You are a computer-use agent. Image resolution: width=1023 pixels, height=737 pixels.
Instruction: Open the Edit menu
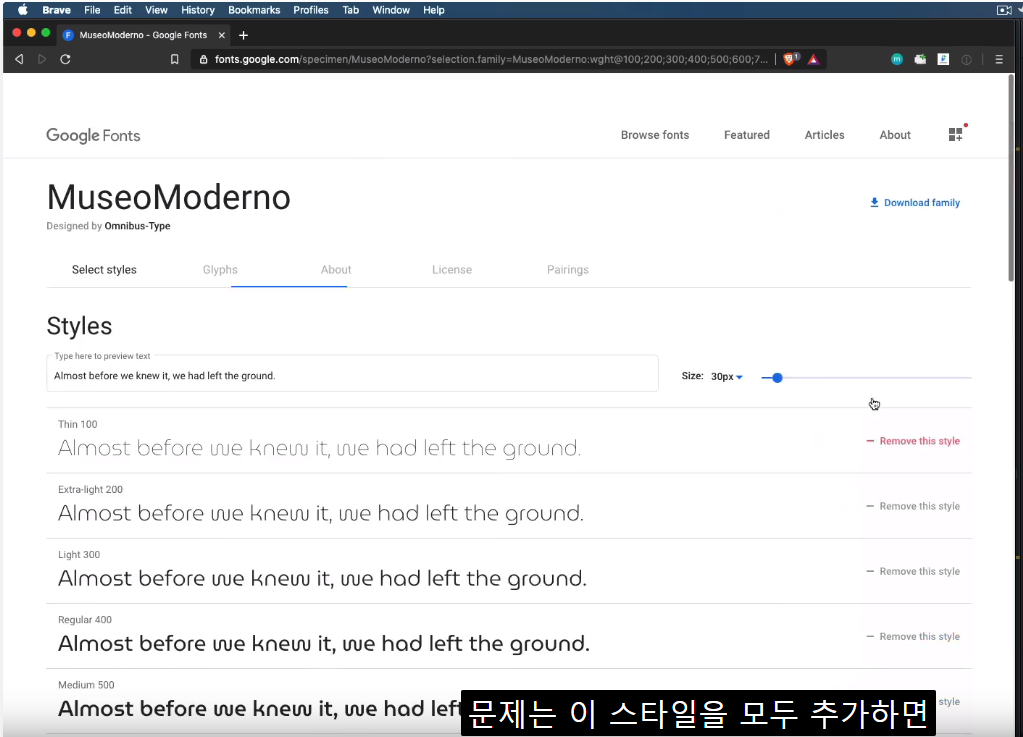123,10
